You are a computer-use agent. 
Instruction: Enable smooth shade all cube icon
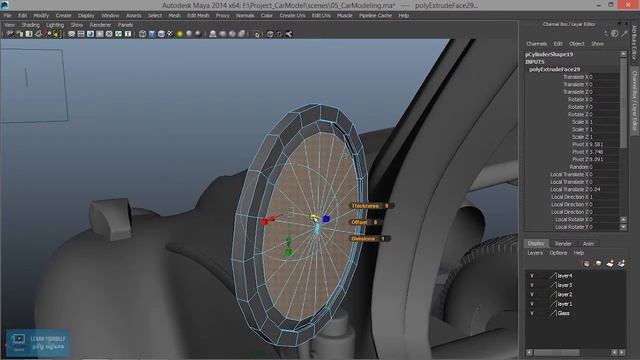pyautogui.click(x=152, y=34)
